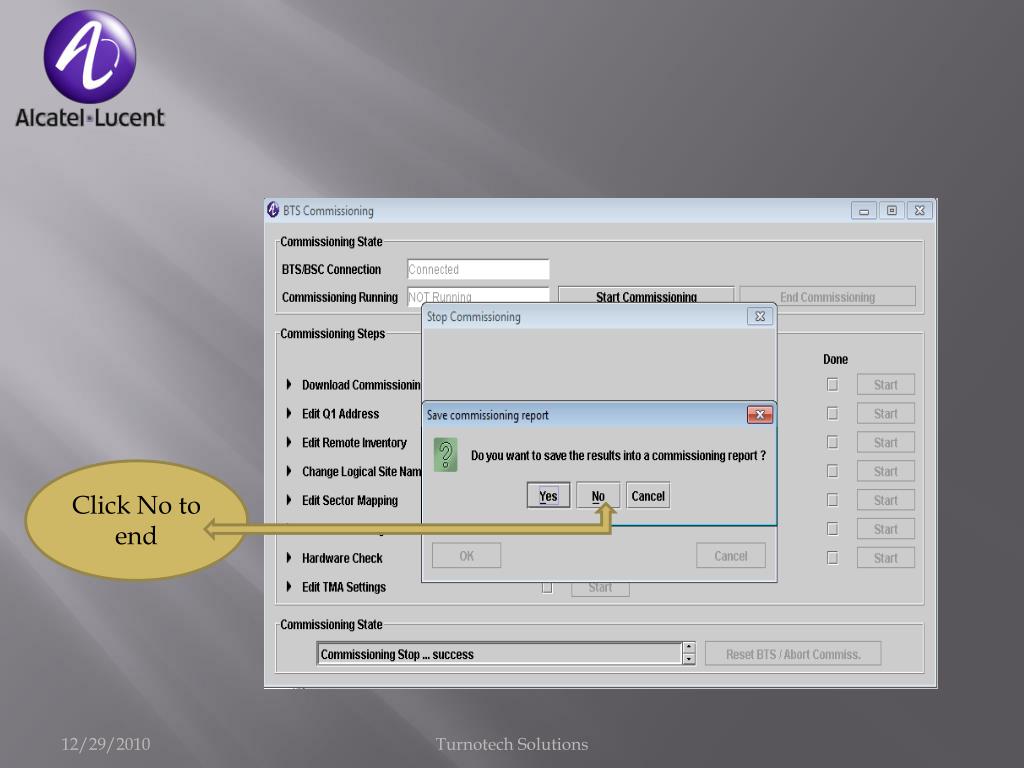Screen dimensions: 1024x768
Task: Expand the Edit TMA Settings step
Action: pos(289,586)
